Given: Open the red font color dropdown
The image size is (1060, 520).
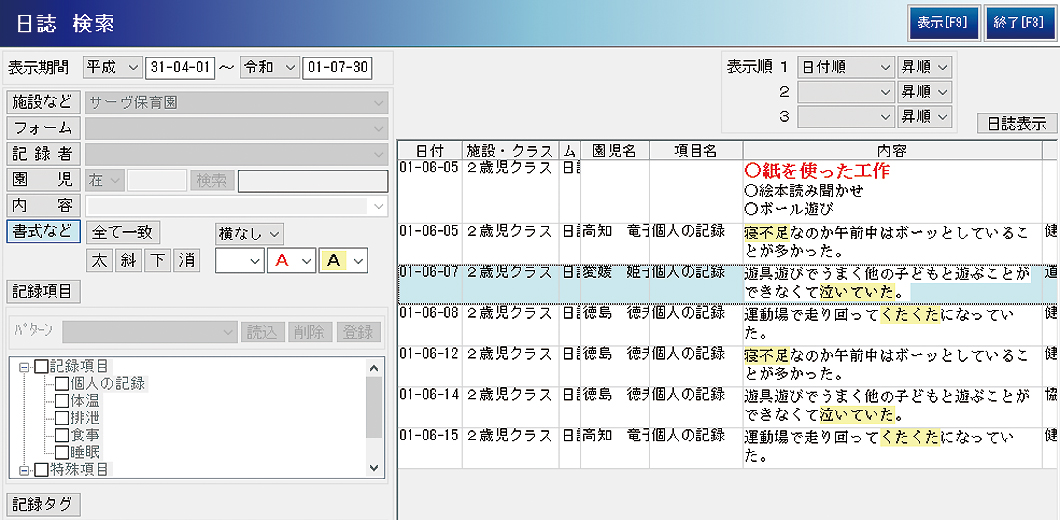Looking at the screenshot, I should coord(305,260).
